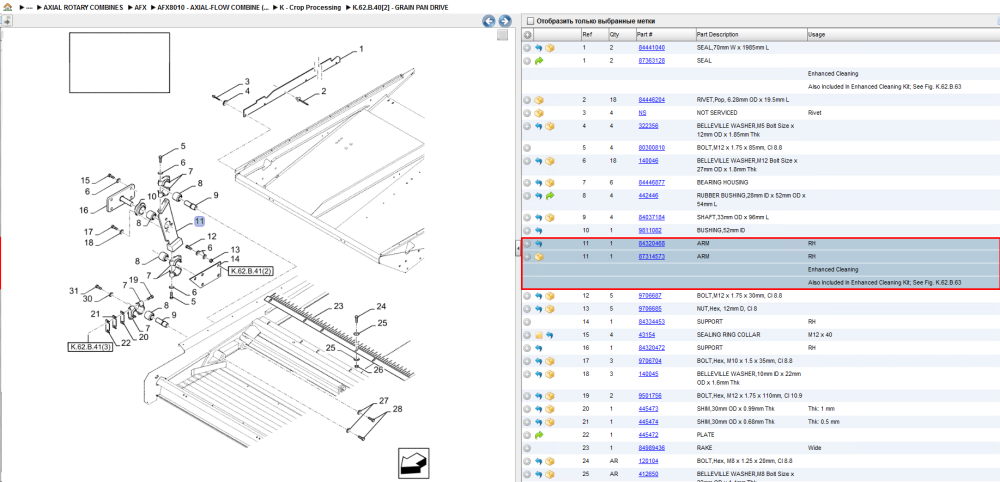
Task: Sort by the Ref column header
Action: [x=585, y=34]
